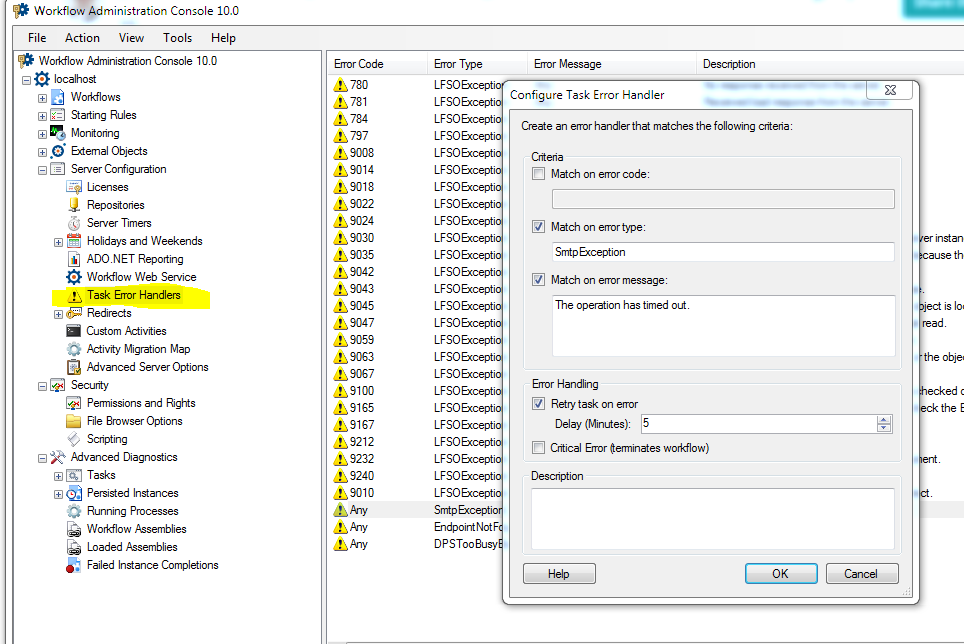Image resolution: width=964 pixels, height=644 pixels.
Task: Click the Delay (Minutes) value field
Action: pyautogui.click(x=759, y=423)
